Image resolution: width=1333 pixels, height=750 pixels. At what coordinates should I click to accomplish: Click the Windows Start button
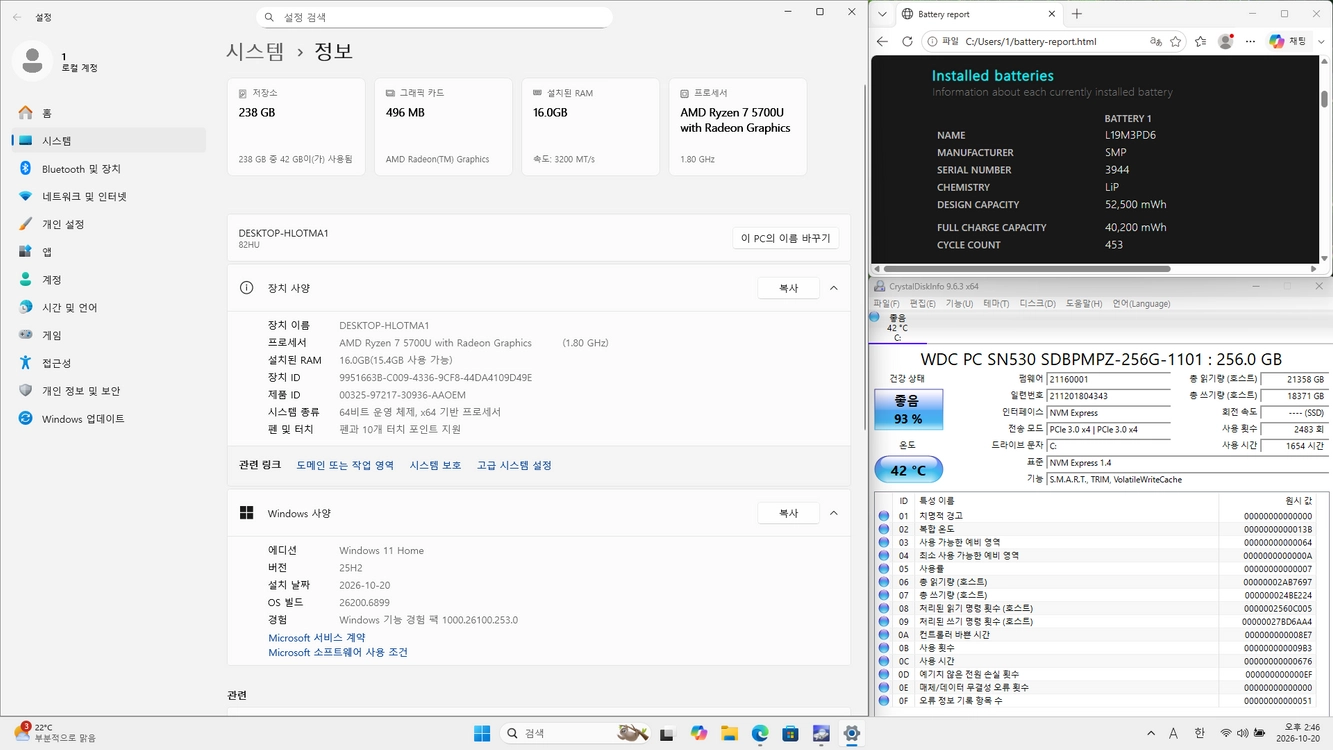click(x=482, y=734)
